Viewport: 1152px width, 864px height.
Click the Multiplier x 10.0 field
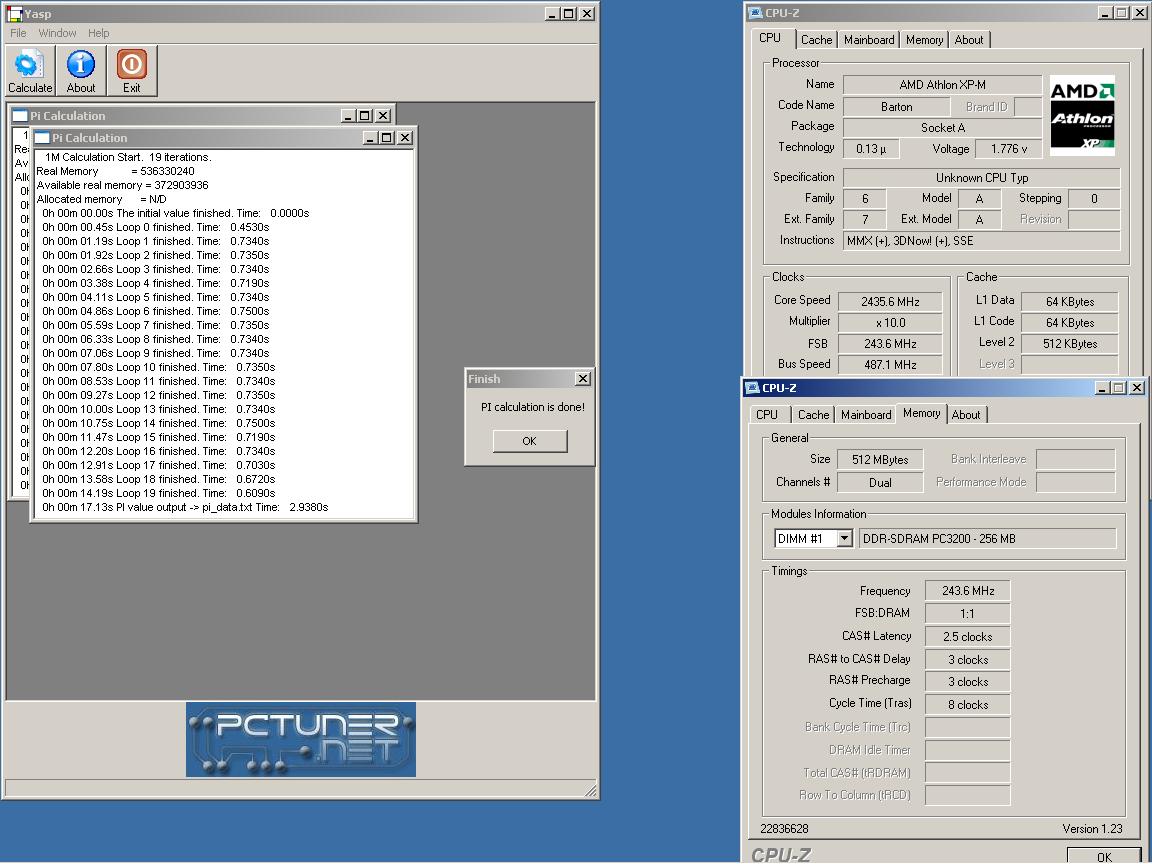click(x=890, y=323)
